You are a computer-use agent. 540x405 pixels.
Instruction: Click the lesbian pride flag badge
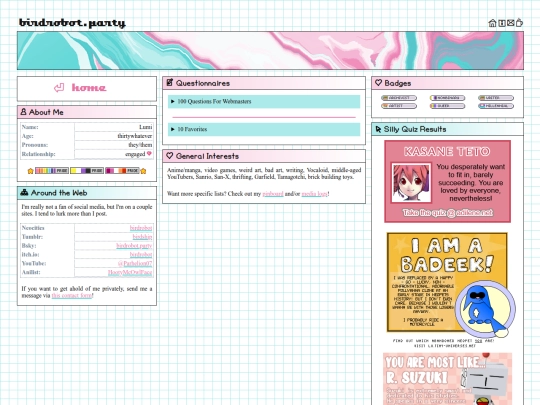pos(122,170)
